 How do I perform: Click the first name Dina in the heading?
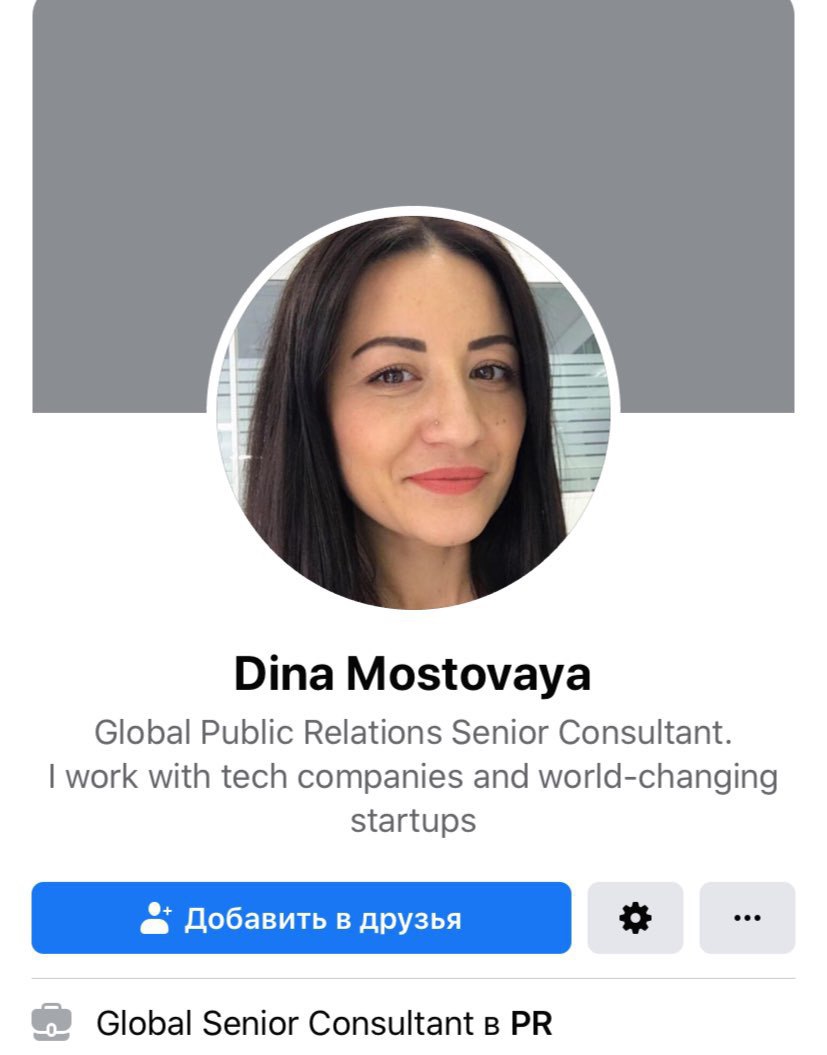pyautogui.click(x=283, y=674)
